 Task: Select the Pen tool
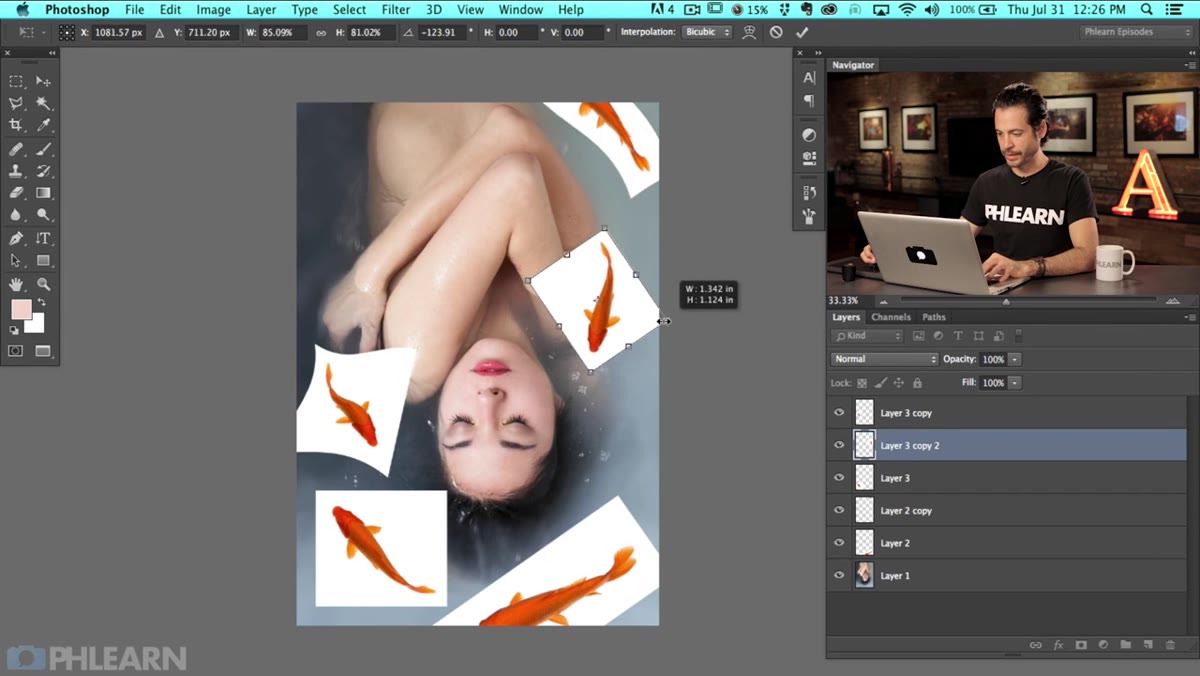point(16,239)
